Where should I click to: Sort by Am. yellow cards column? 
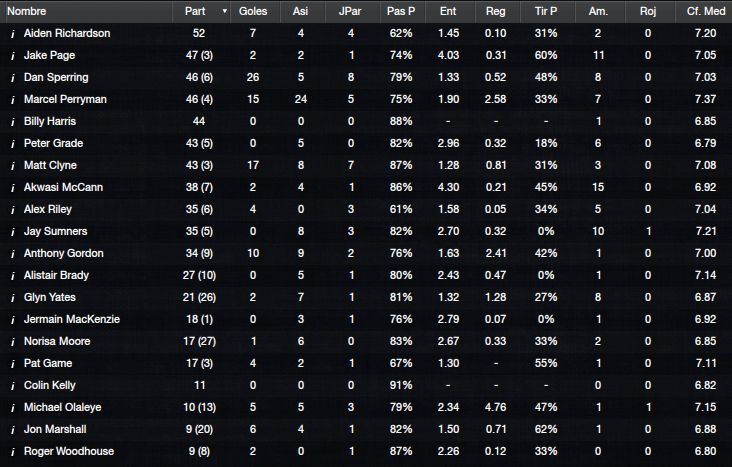(x=599, y=11)
